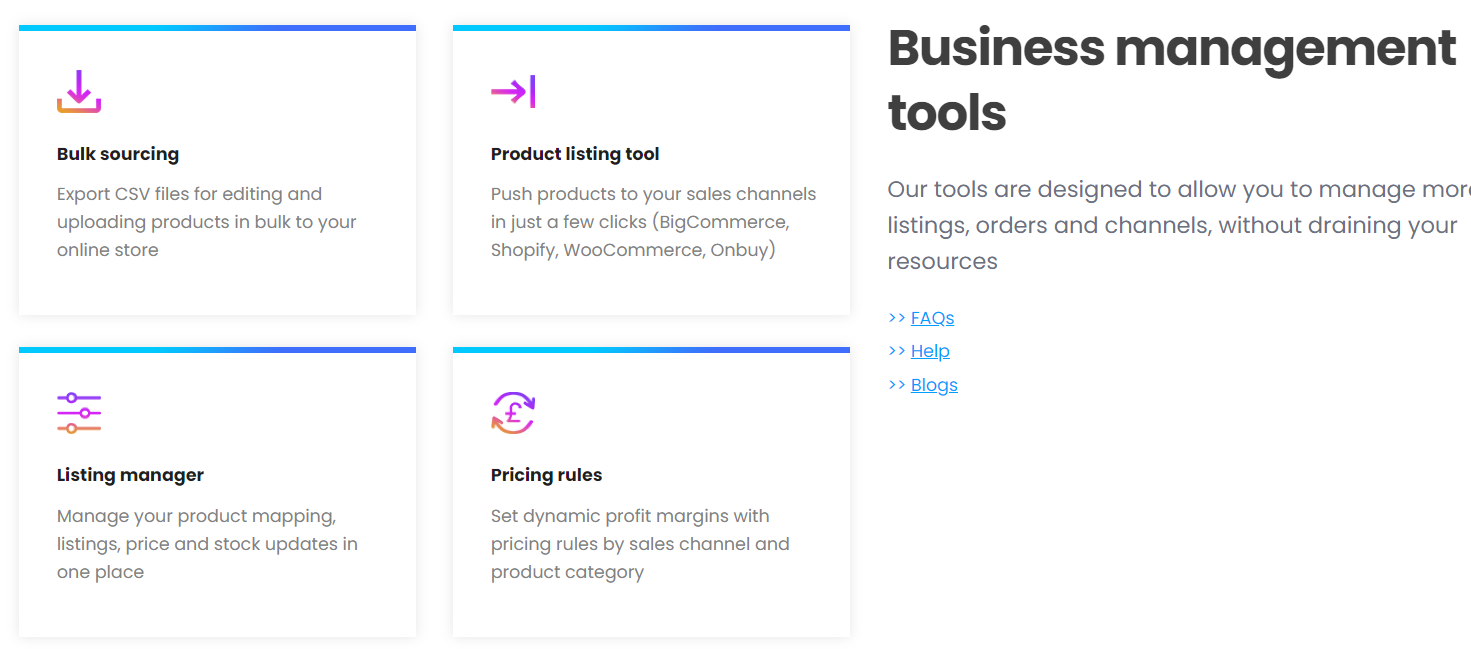Screen dimensions: 1471x669
Task: Click the double chevron before FAQs
Action: pyautogui.click(x=896, y=318)
